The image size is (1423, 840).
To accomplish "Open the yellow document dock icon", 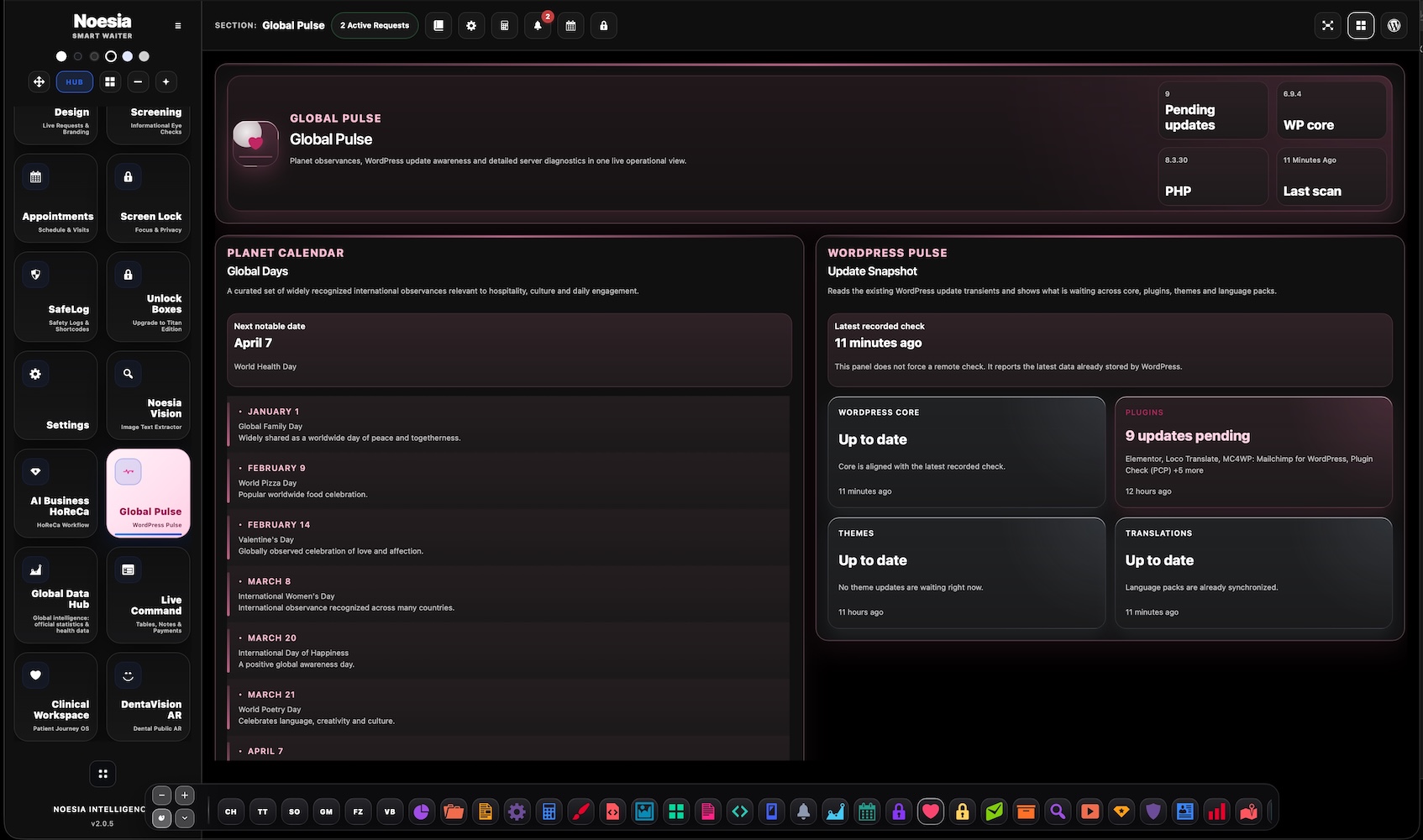I will (x=486, y=811).
